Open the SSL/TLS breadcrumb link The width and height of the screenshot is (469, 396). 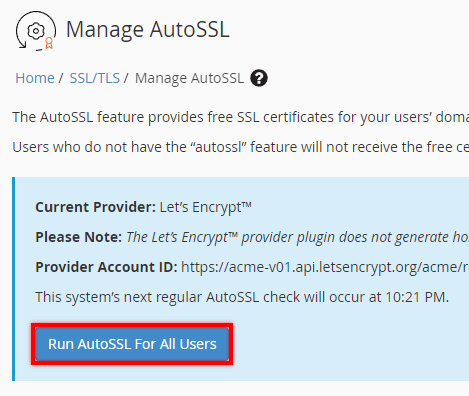tap(94, 78)
